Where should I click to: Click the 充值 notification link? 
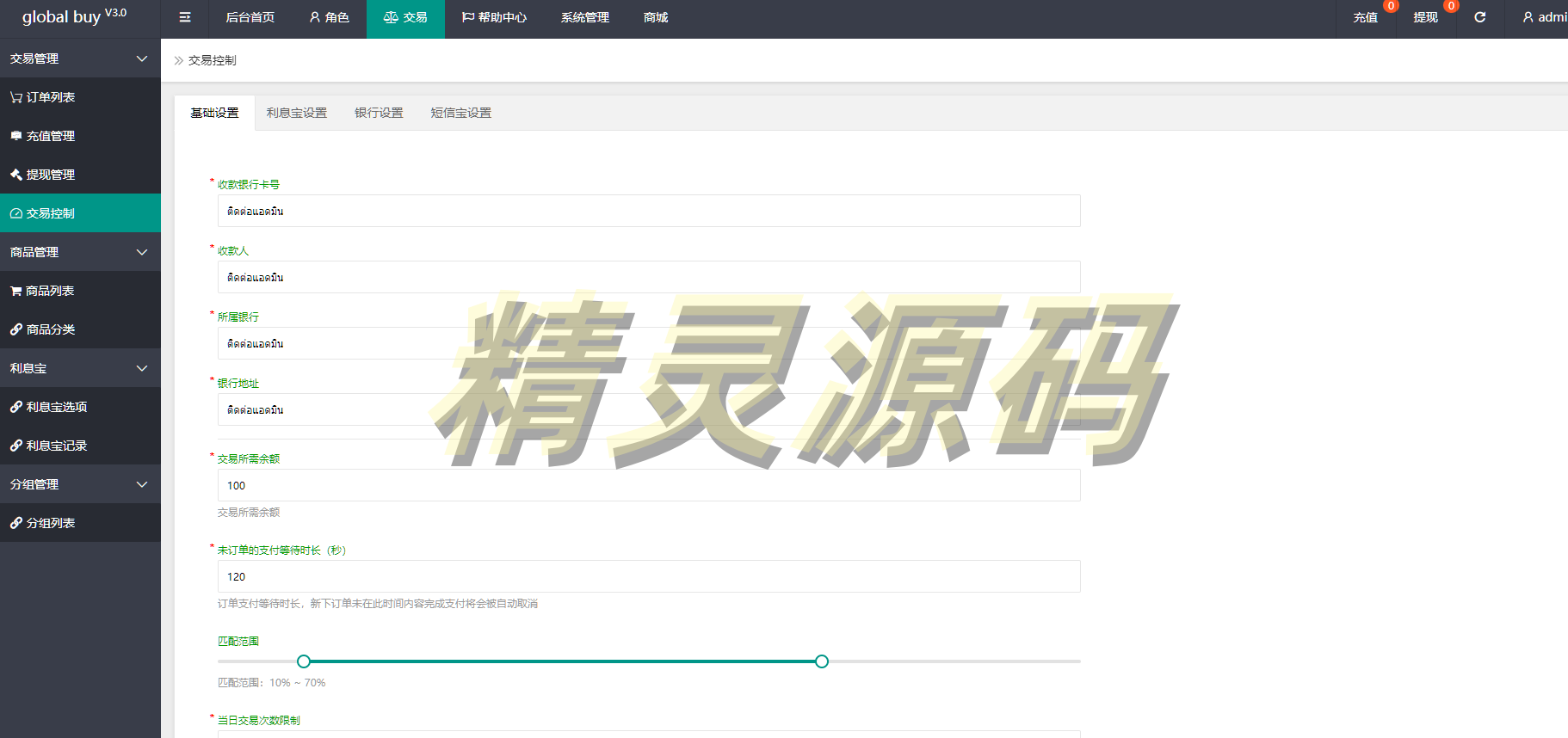pyautogui.click(x=1365, y=17)
